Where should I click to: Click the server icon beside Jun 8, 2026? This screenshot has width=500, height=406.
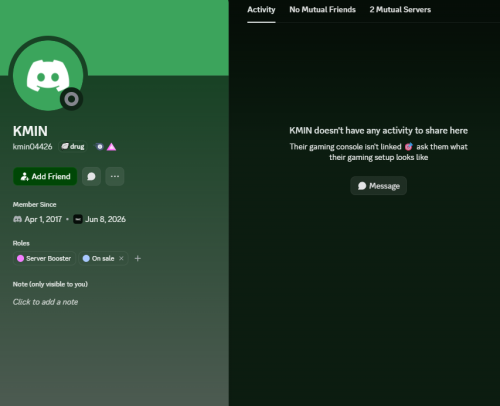[x=78, y=219]
